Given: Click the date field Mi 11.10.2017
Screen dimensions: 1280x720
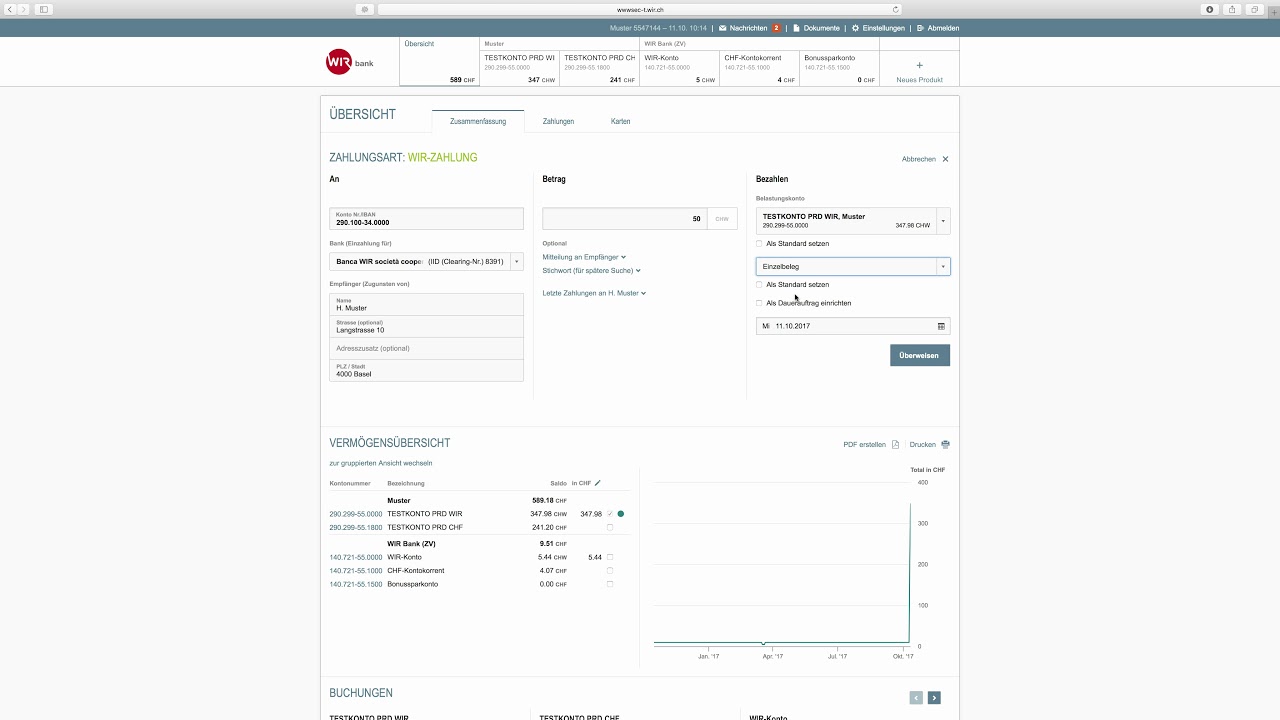Looking at the screenshot, I should pos(853,326).
